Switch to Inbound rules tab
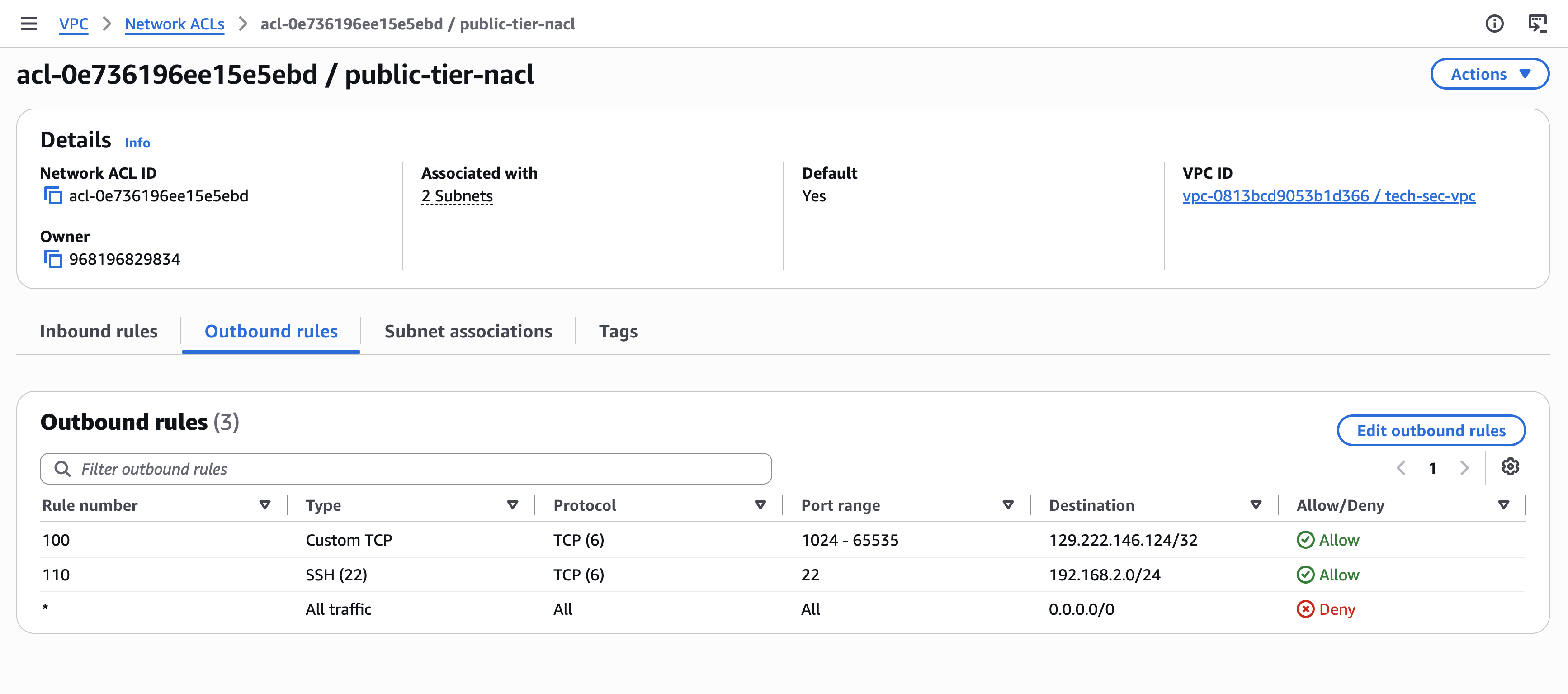 click(99, 332)
